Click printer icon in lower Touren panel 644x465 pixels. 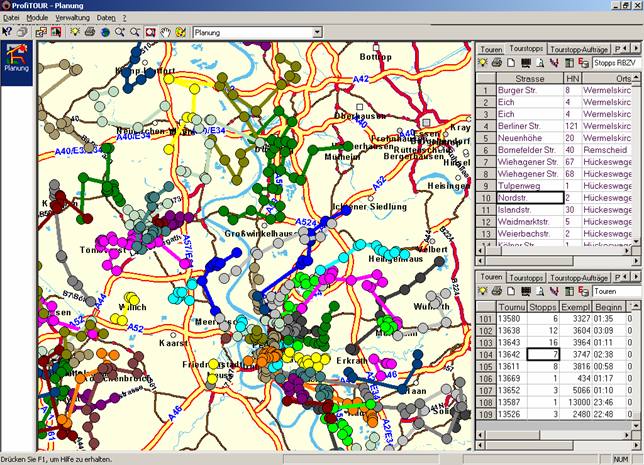(x=497, y=291)
